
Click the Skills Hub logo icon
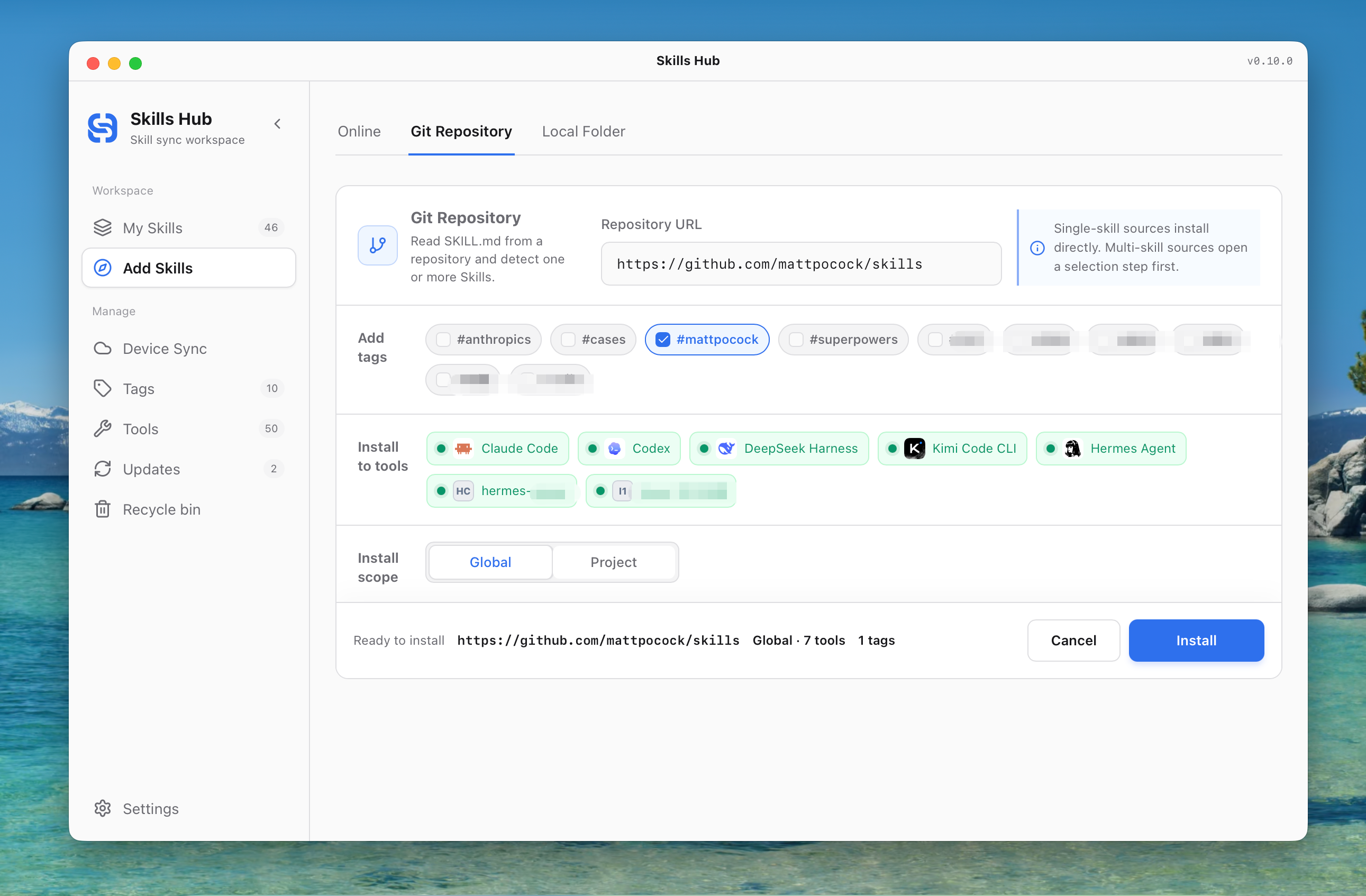(103, 127)
